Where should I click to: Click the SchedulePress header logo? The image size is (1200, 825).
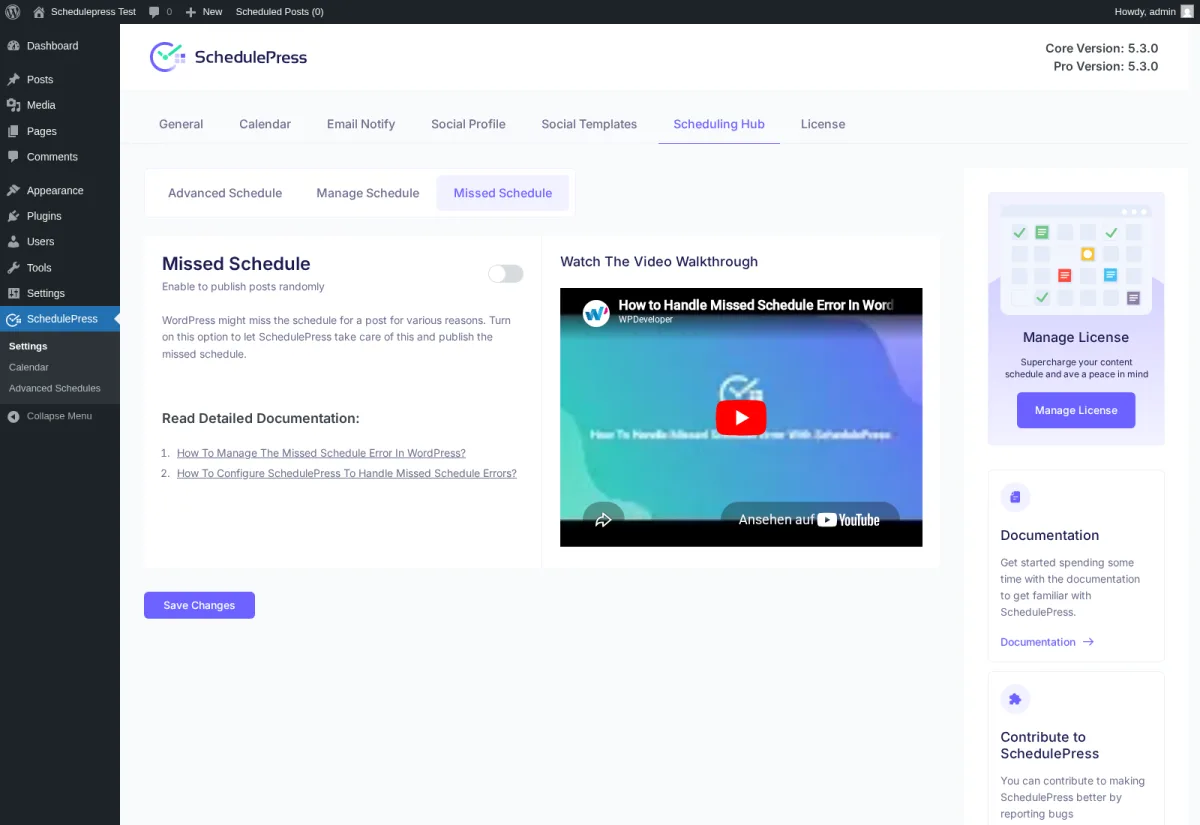coord(228,57)
